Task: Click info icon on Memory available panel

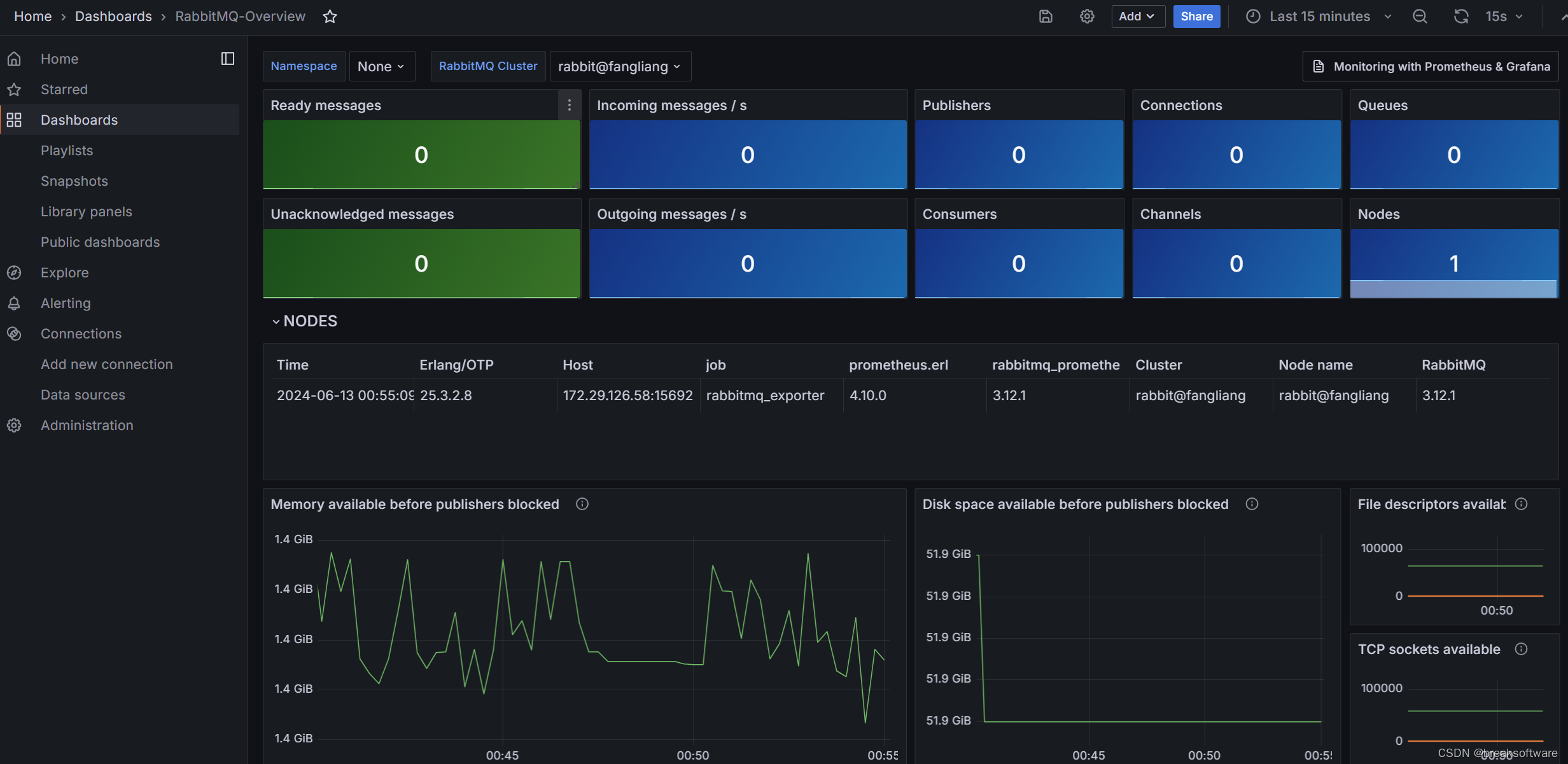Action: 582,504
